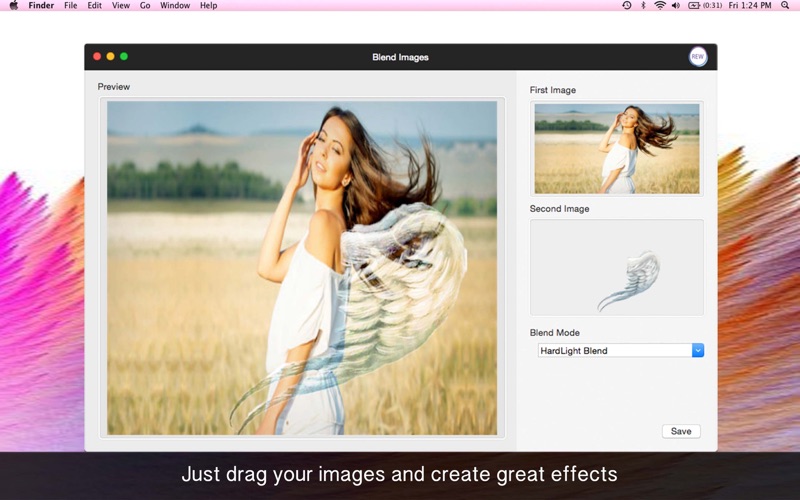Image resolution: width=800 pixels, height=500 pixels.
Task: Click the Blend Images window title
Action: point(401,57)
